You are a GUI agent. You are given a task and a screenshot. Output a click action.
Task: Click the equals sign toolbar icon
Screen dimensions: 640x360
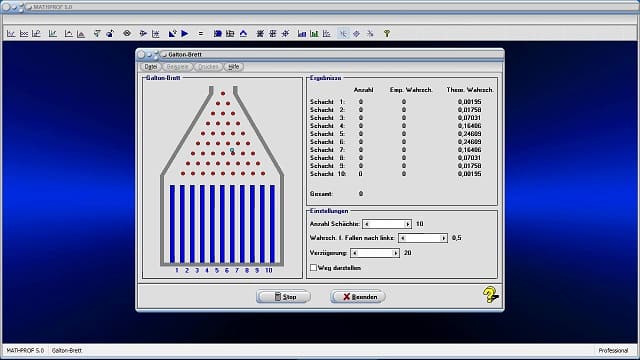(201, 33)
